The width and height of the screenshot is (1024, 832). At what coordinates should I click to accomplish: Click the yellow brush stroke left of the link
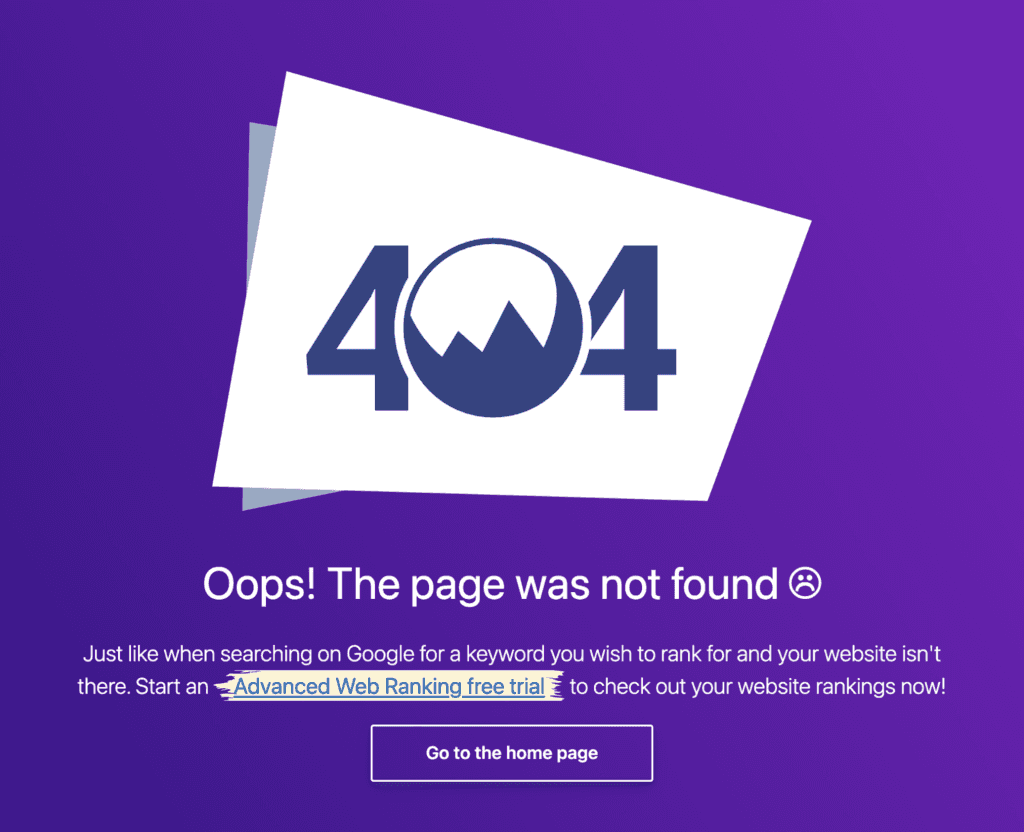click(225, 687)
